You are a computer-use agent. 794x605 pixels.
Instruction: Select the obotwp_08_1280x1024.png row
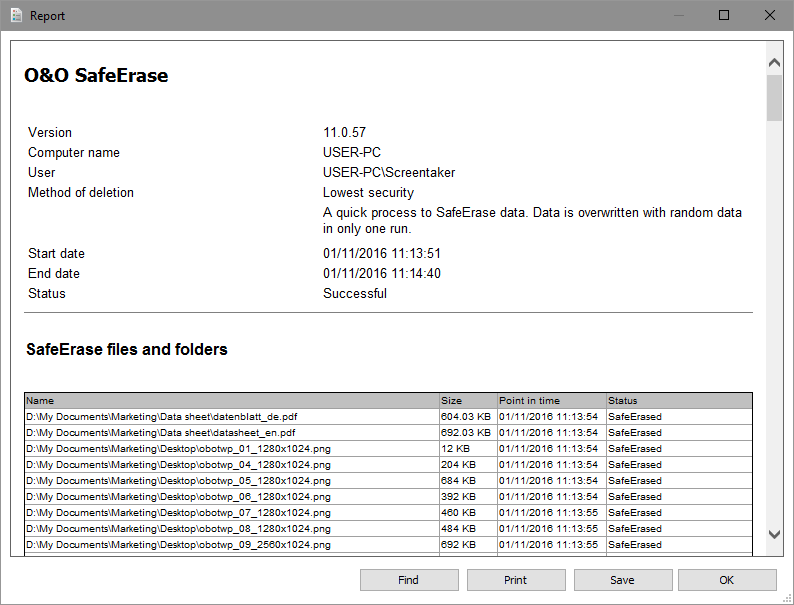coord(388,529)
